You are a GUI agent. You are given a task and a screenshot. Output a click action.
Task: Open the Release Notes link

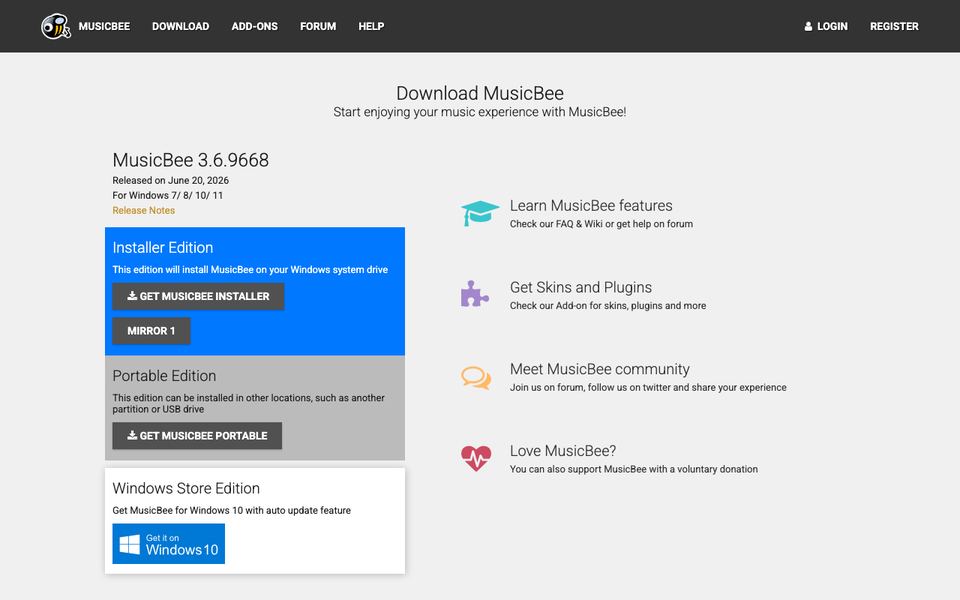click(x=143, y=210)
